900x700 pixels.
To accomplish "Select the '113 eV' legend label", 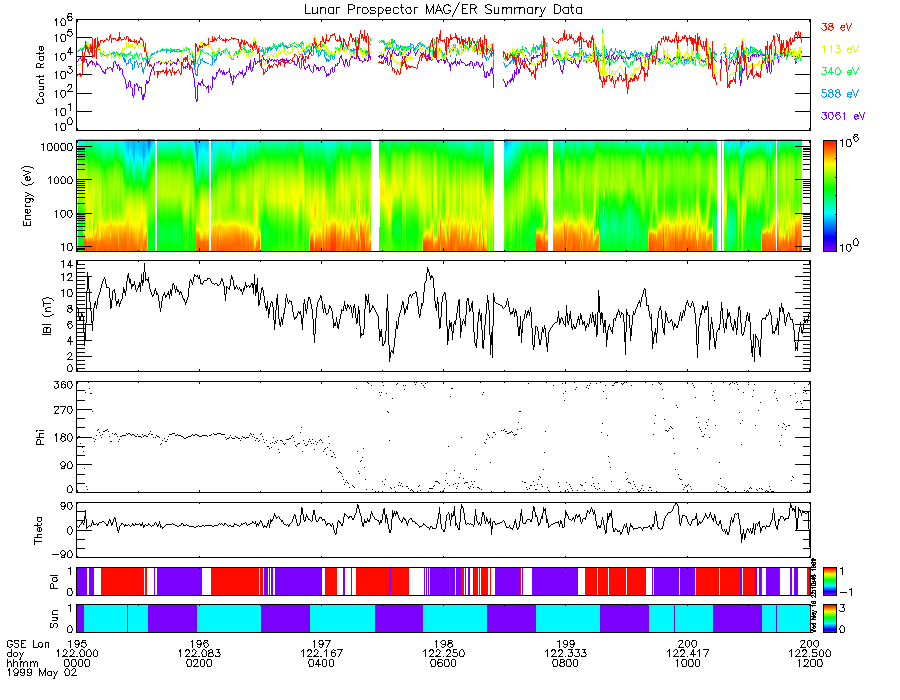I will click(x=840, y=49).
